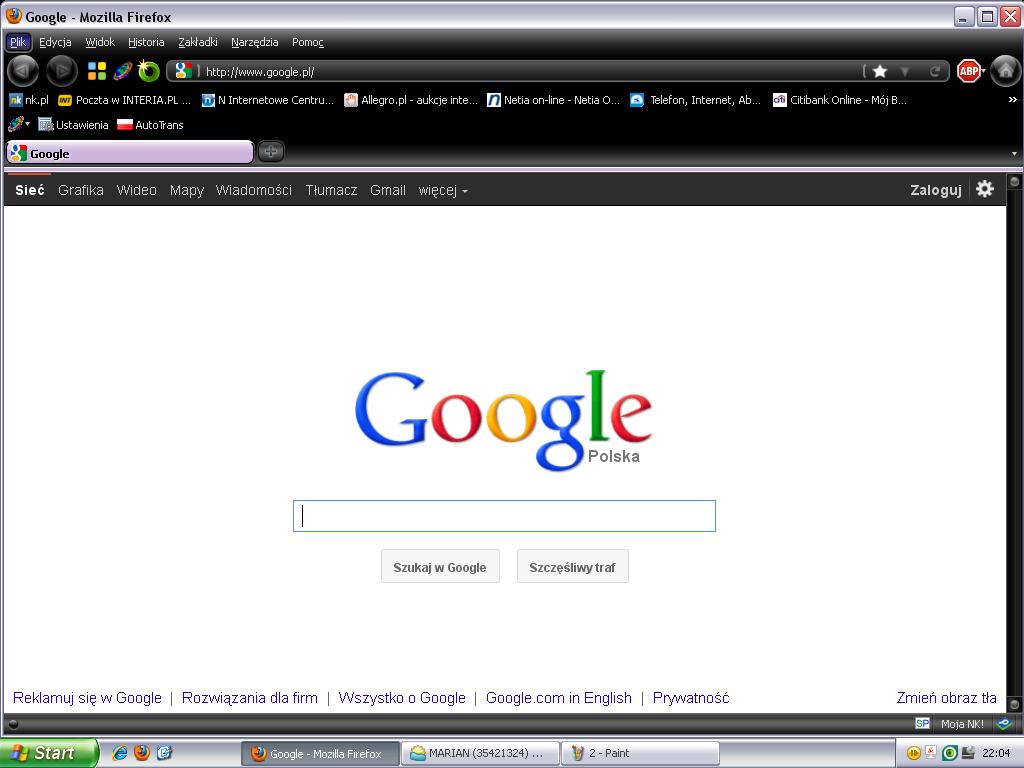Open the N Internetowe Centrum bookmark
Screen dimensions: 1024x768
(x=268, y=100)
